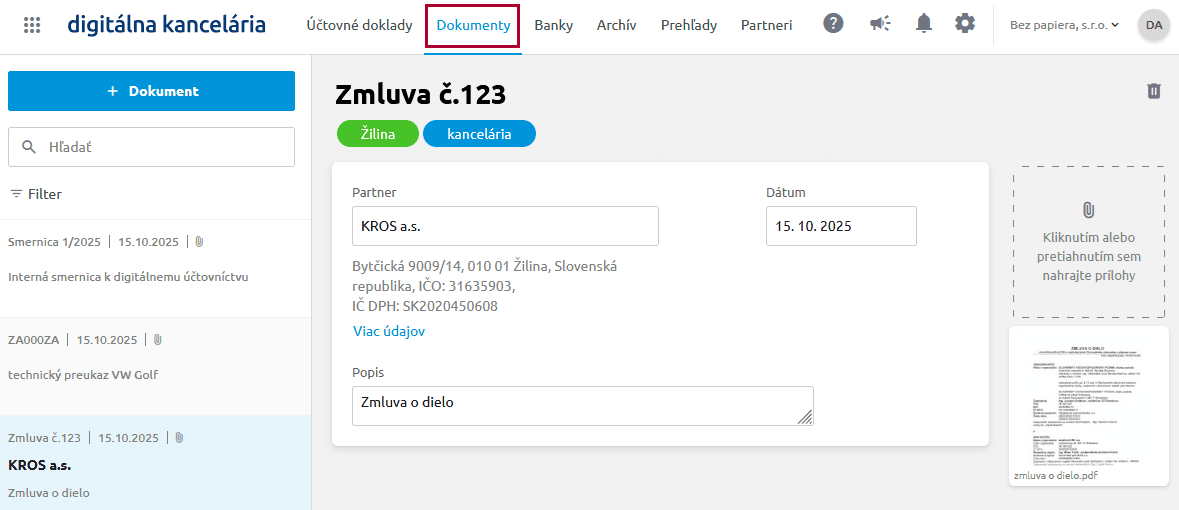Viewport: 1179px width, 510px height.
Task: Switch to Účtovné doklady tab
Action: click(359, 25)
